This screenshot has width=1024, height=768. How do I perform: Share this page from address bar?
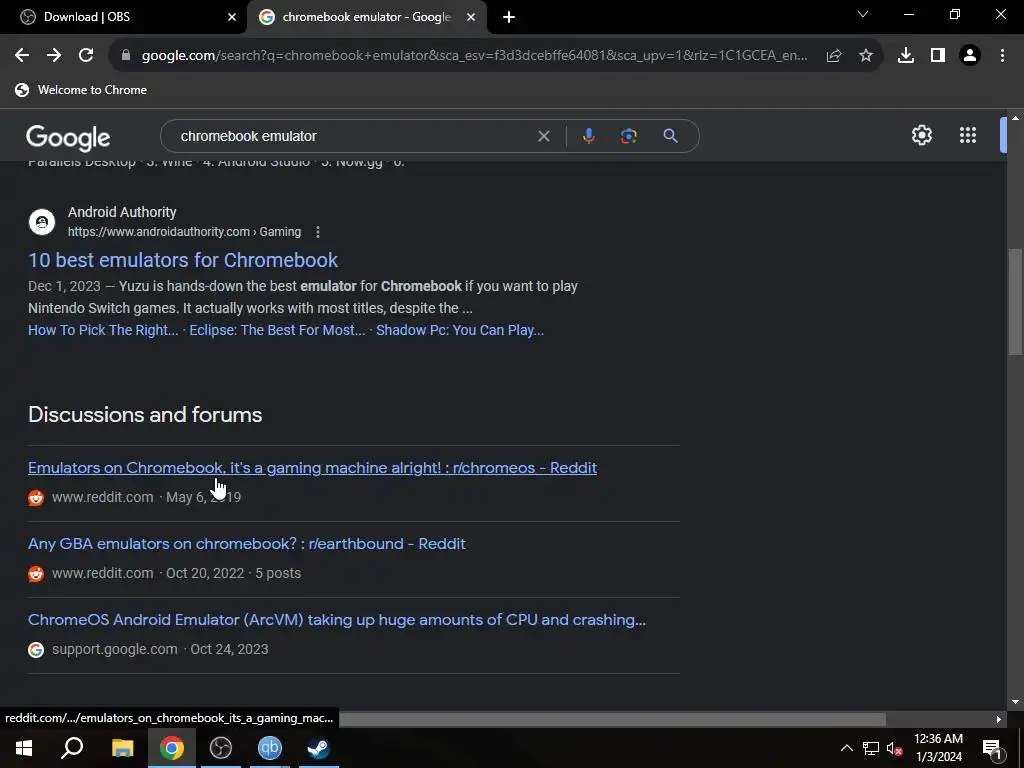834,56
